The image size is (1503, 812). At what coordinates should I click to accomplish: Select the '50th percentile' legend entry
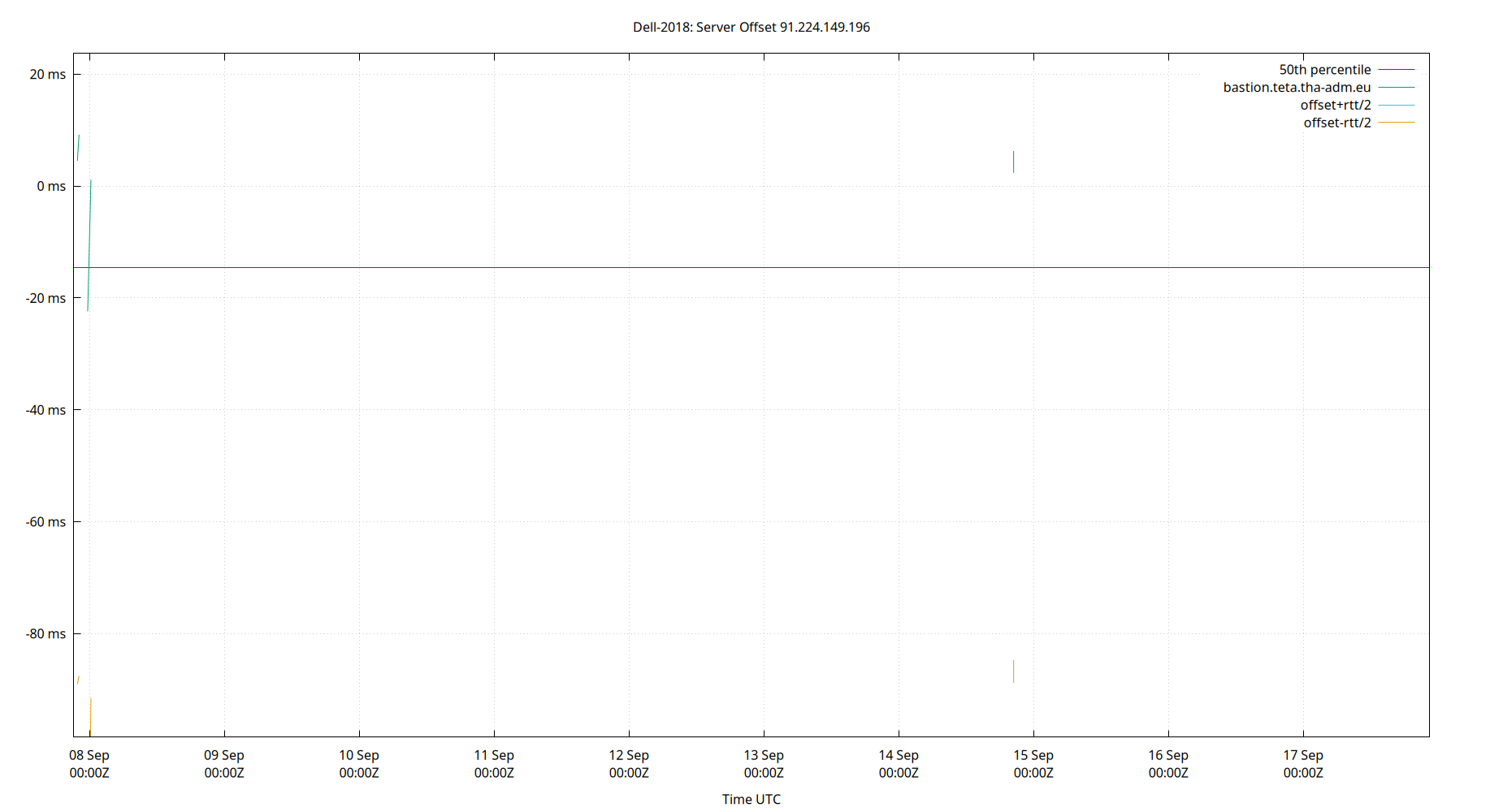[x=1346, y=70]
